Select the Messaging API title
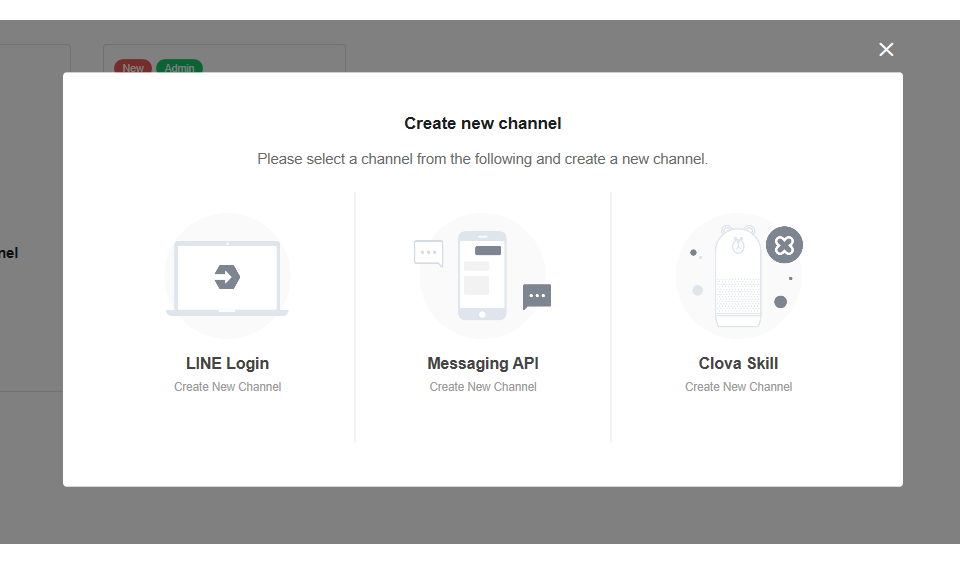The width and height of the screenshot is (960, 564). point(482,364)
